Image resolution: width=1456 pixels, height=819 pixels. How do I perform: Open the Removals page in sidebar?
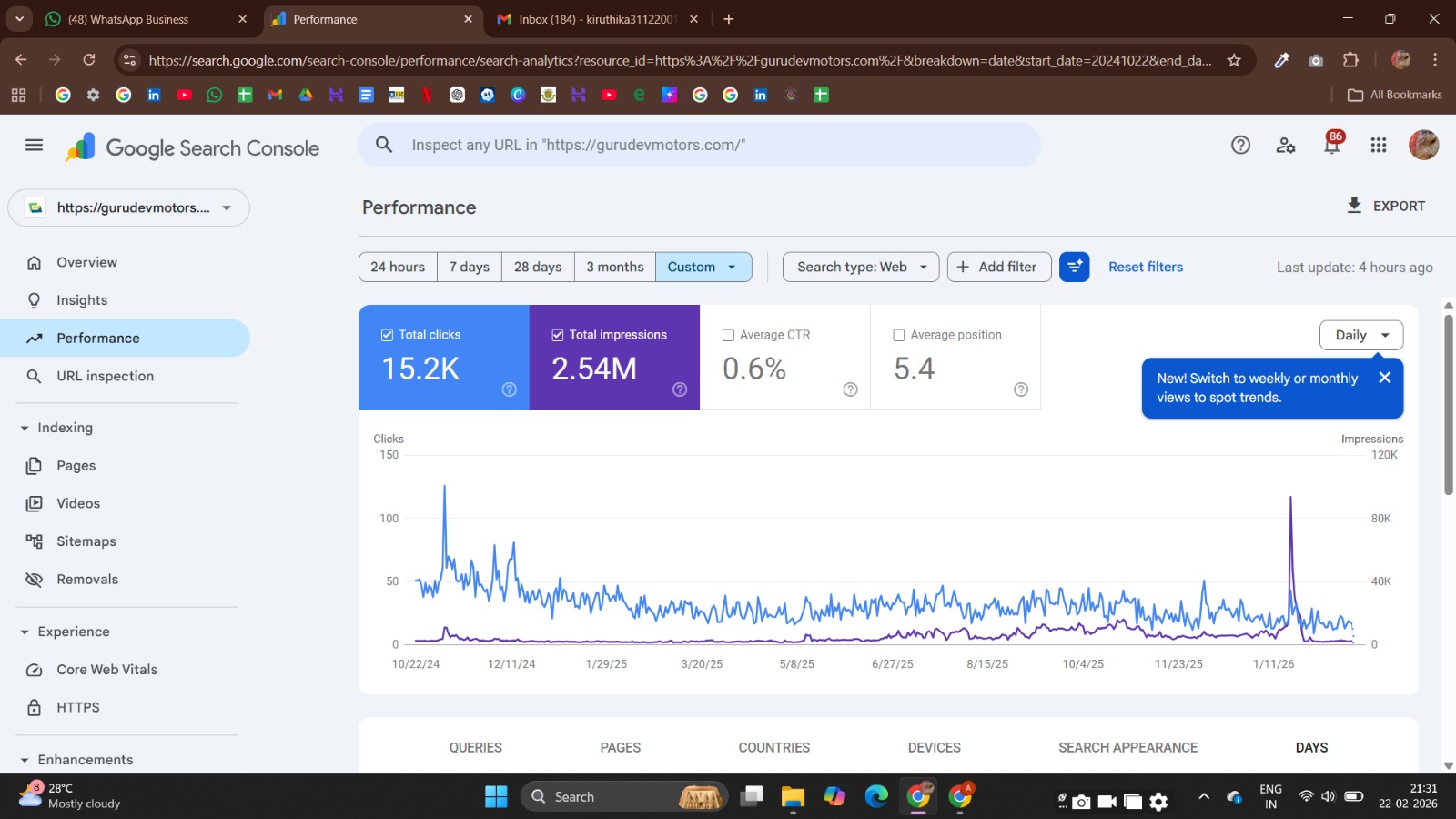point(87,580)
